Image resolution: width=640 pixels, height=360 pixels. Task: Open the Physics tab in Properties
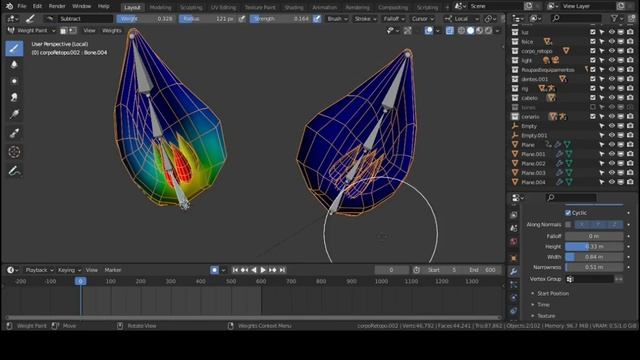point(514,298)
